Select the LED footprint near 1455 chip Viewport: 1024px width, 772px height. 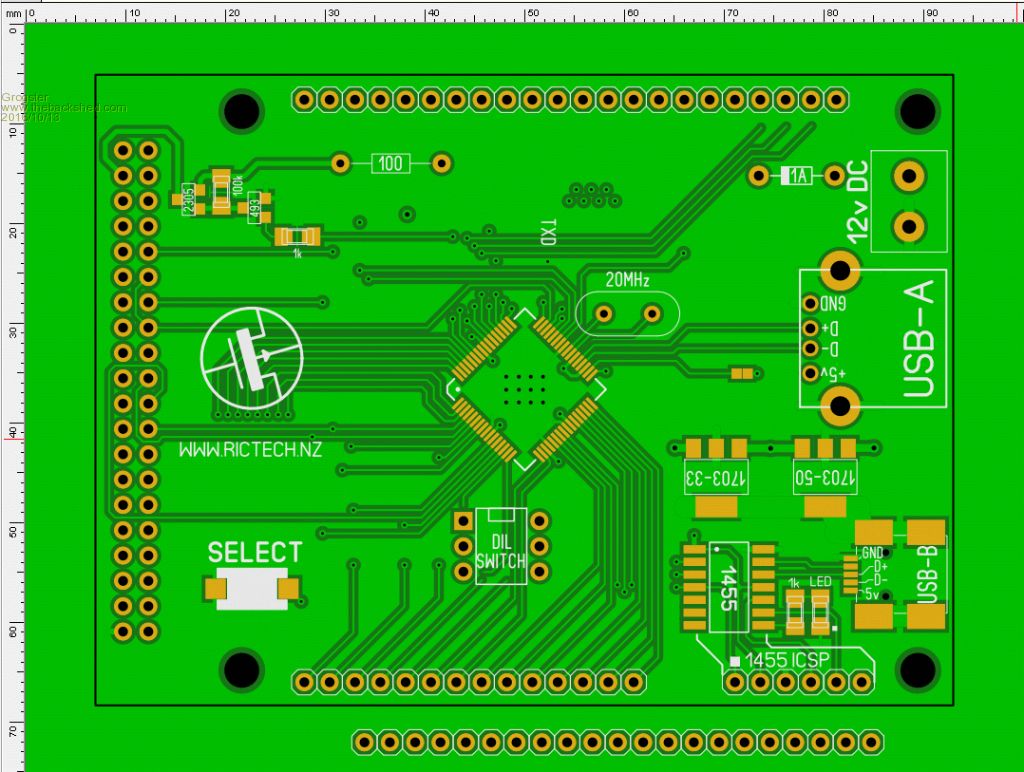820,609
